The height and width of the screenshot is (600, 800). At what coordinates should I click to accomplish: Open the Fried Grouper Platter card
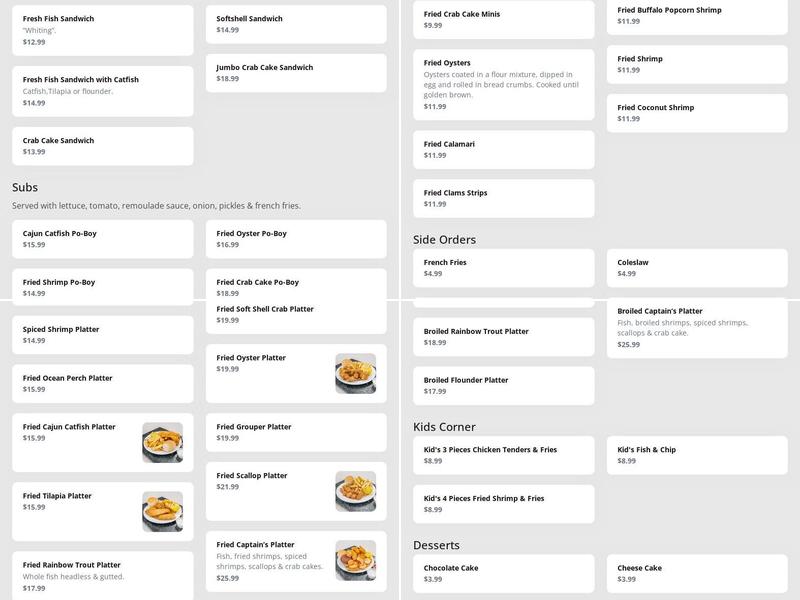(x=296, y=432)
